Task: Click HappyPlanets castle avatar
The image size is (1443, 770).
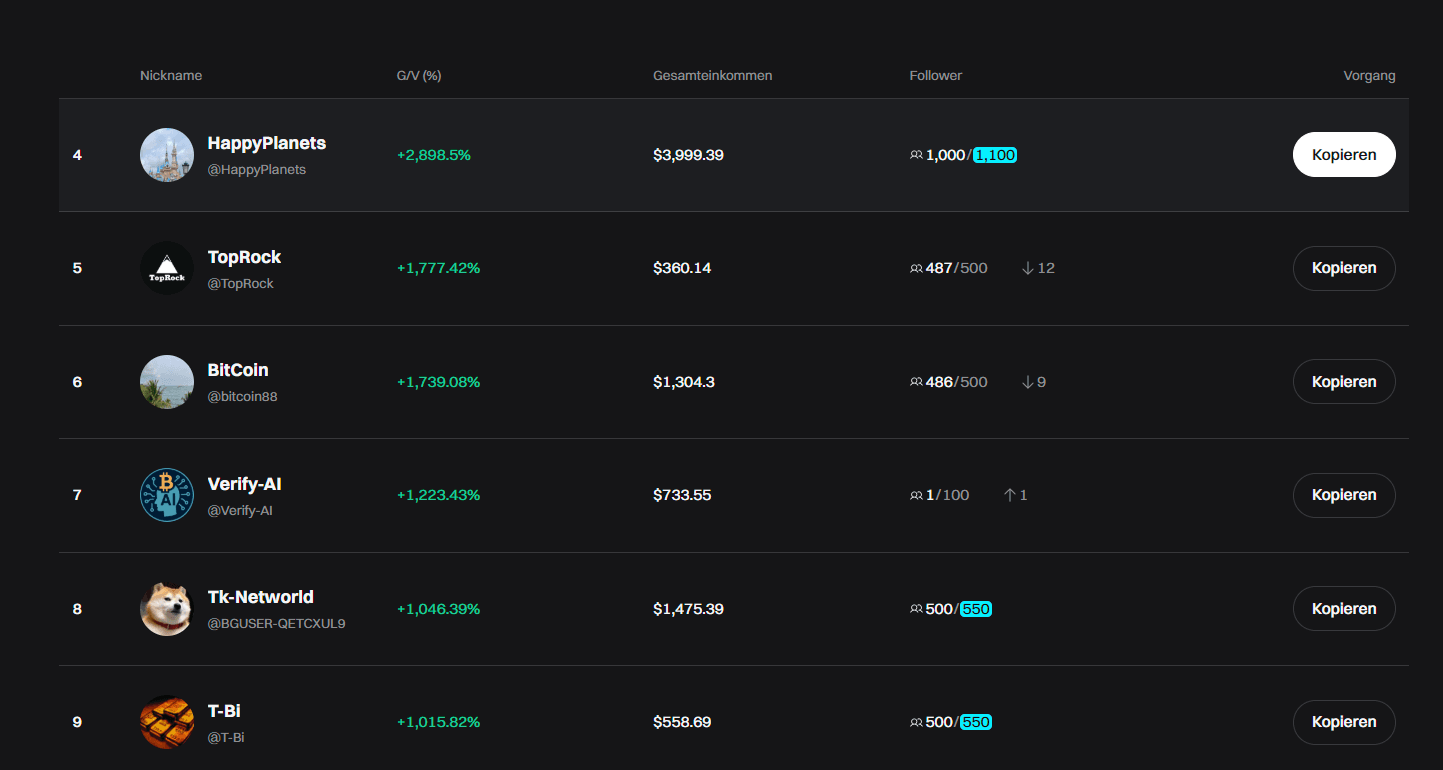Action: click(x=167, y=155)
